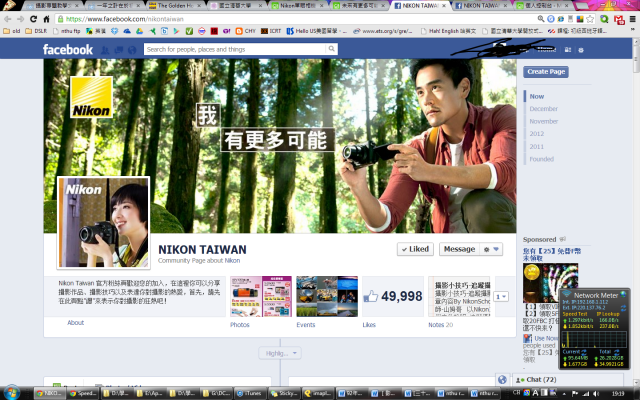Click the About link
This screenshot has height=400, width=640.
click(x=76, y=322)
